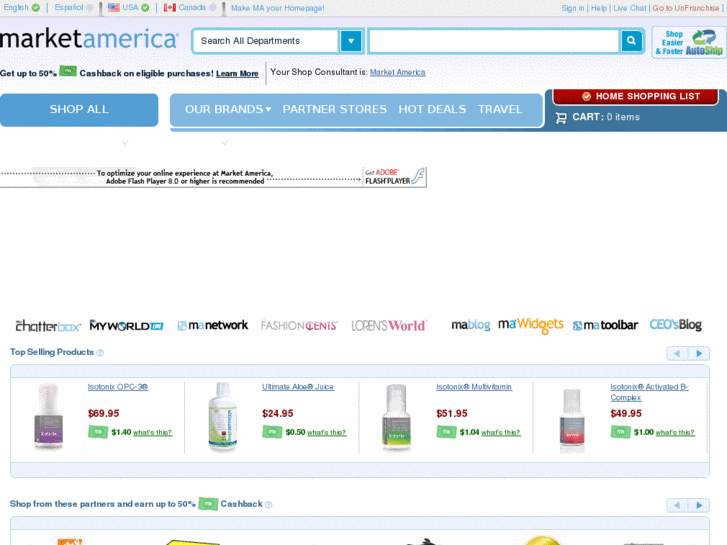The height and width of the screenshot is (545, 727).
Task: Go to PARTNER STORES
Action: [x=335, y=109]
